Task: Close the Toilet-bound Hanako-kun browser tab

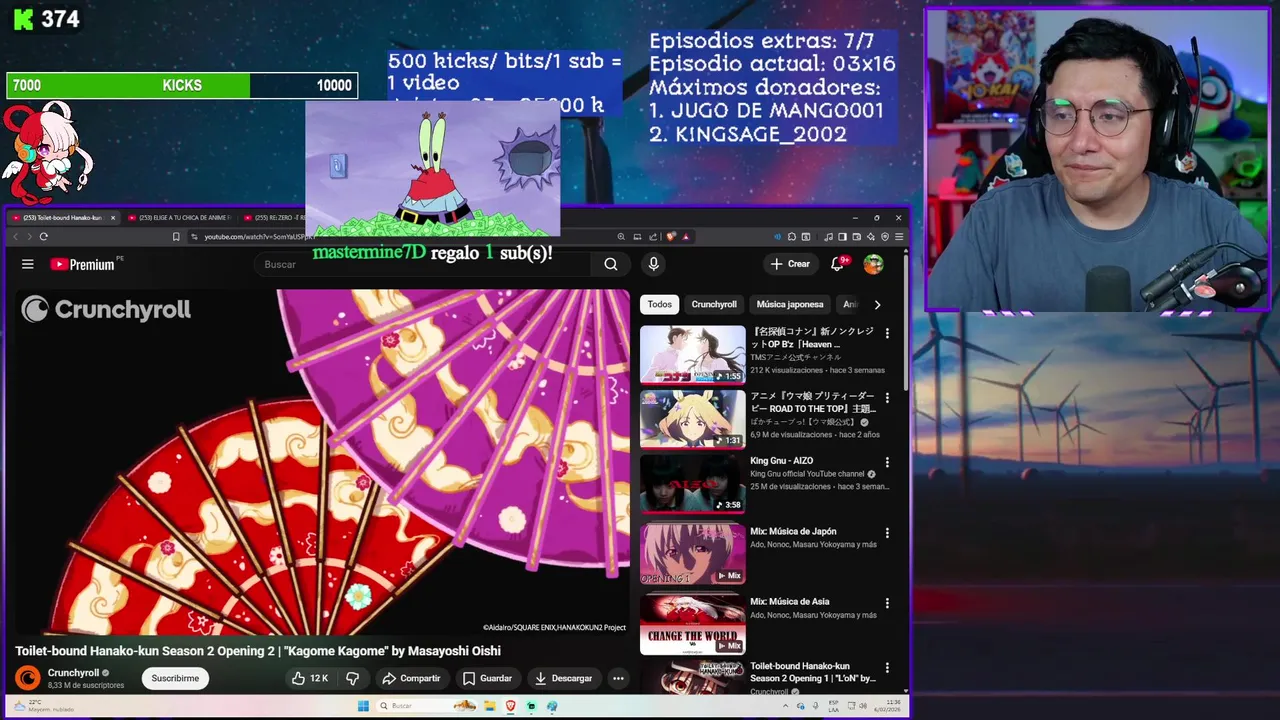Action: pyautogui.click(x=112, y=217)
